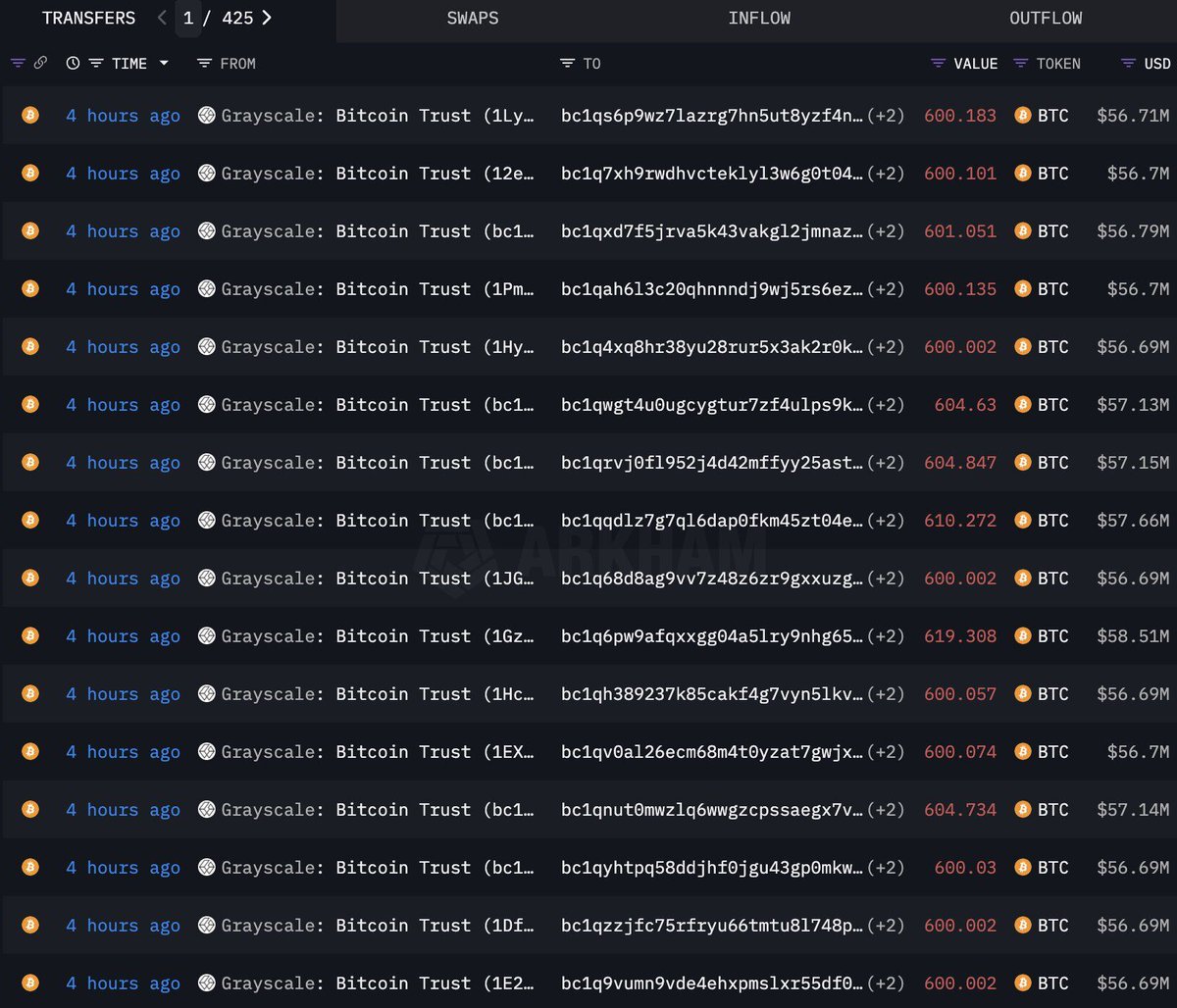Go to previous transfers page
1177x1008 pixels.
coord(162,18)
